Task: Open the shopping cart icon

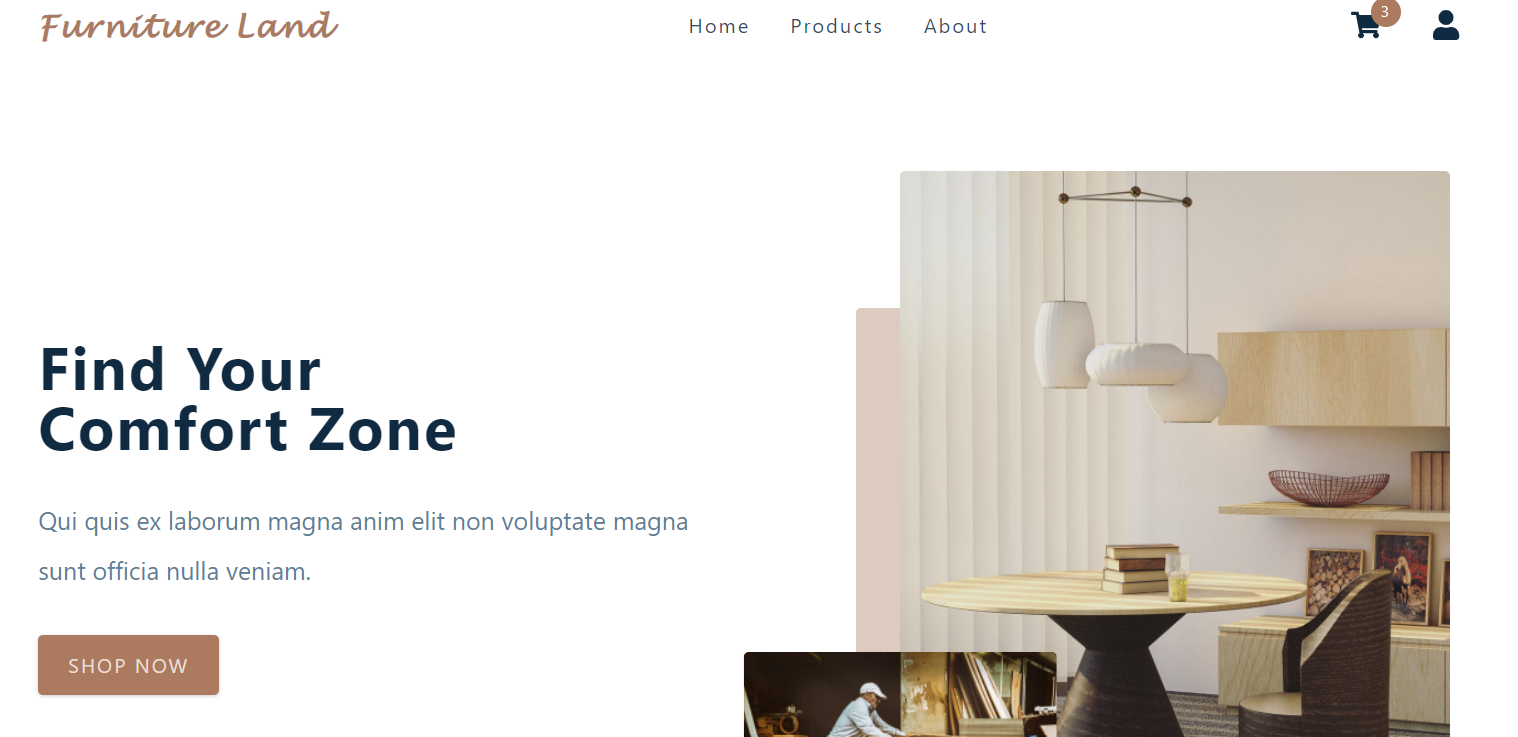Action: pyautogui.click(x=1366, y=25)
